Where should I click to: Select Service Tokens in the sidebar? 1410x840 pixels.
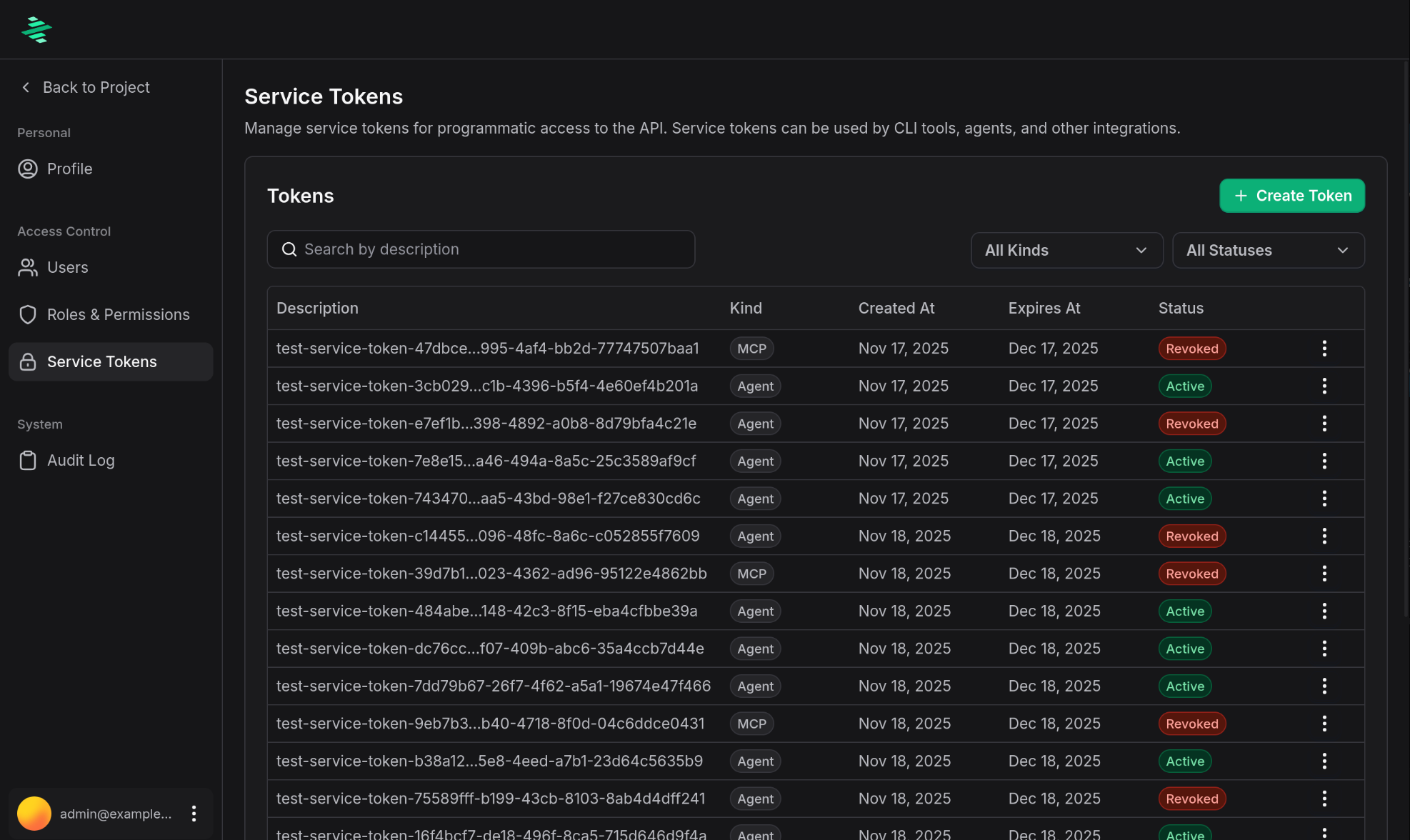click(x=102, y=361)
